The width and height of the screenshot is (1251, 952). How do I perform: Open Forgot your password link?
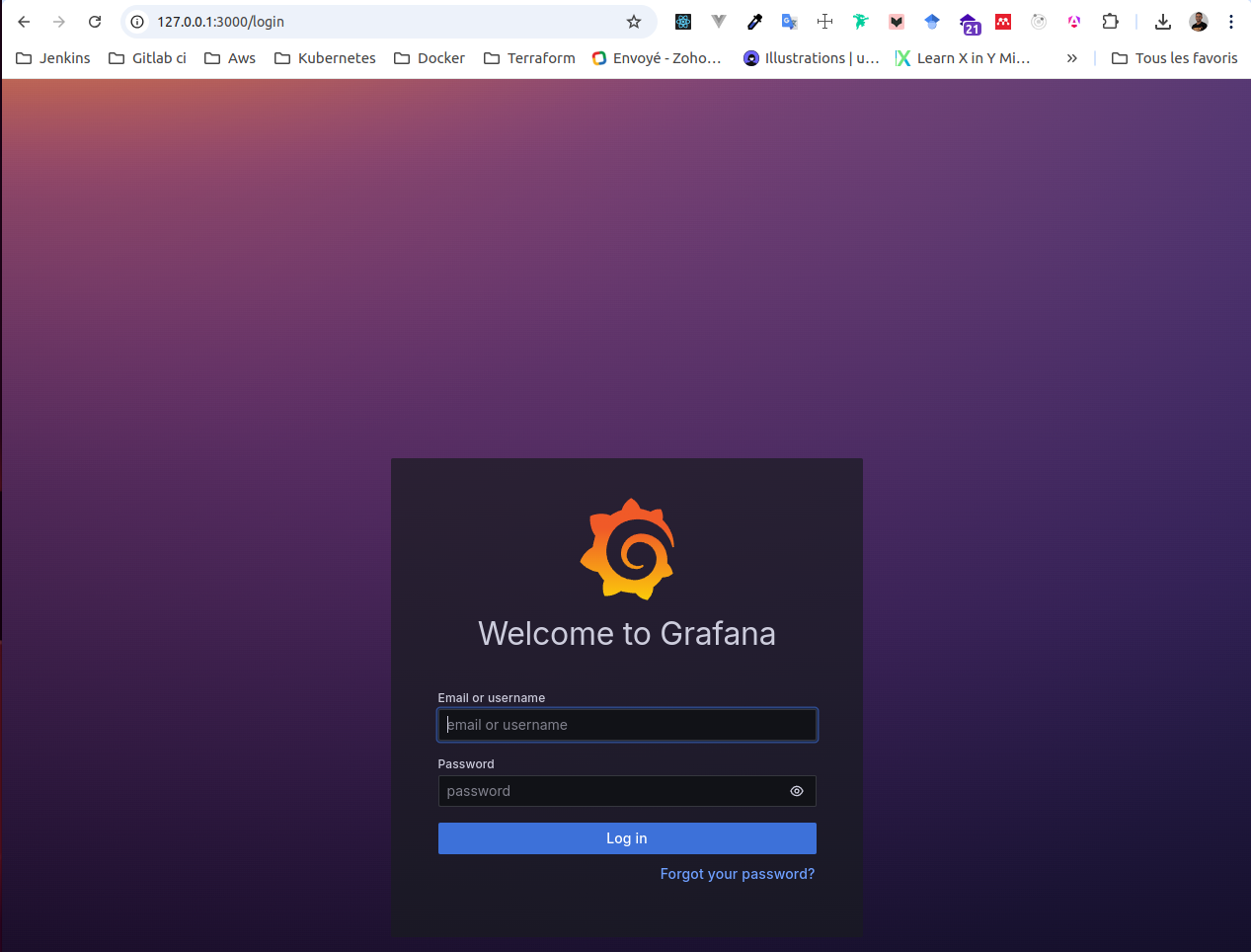(x=737, y=874)
